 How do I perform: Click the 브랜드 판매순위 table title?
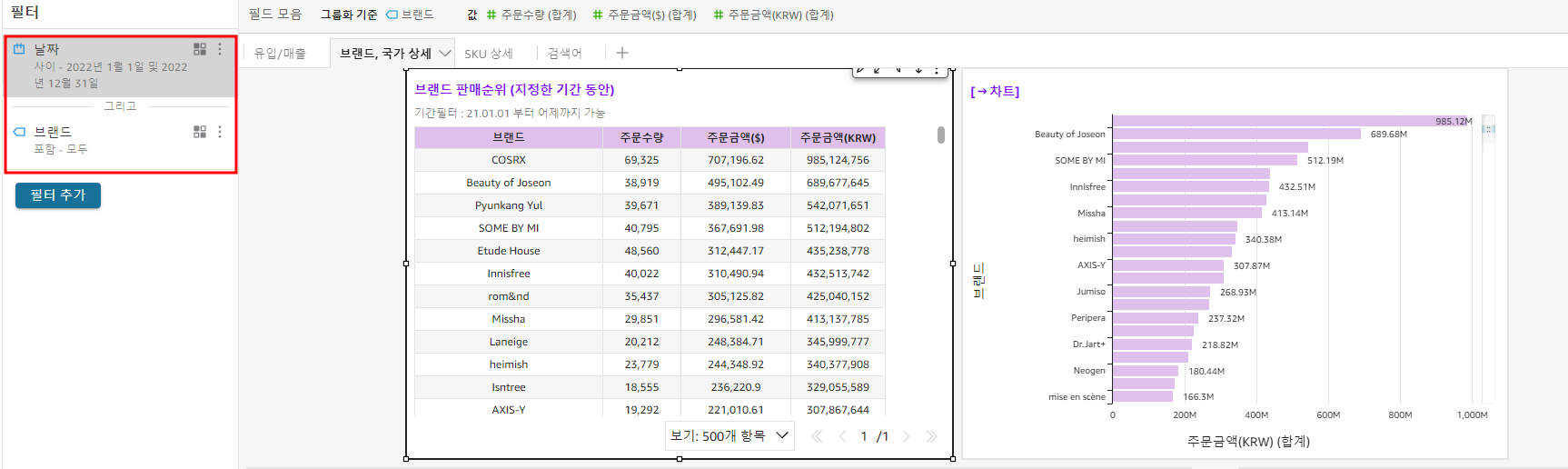coord(514,89)
